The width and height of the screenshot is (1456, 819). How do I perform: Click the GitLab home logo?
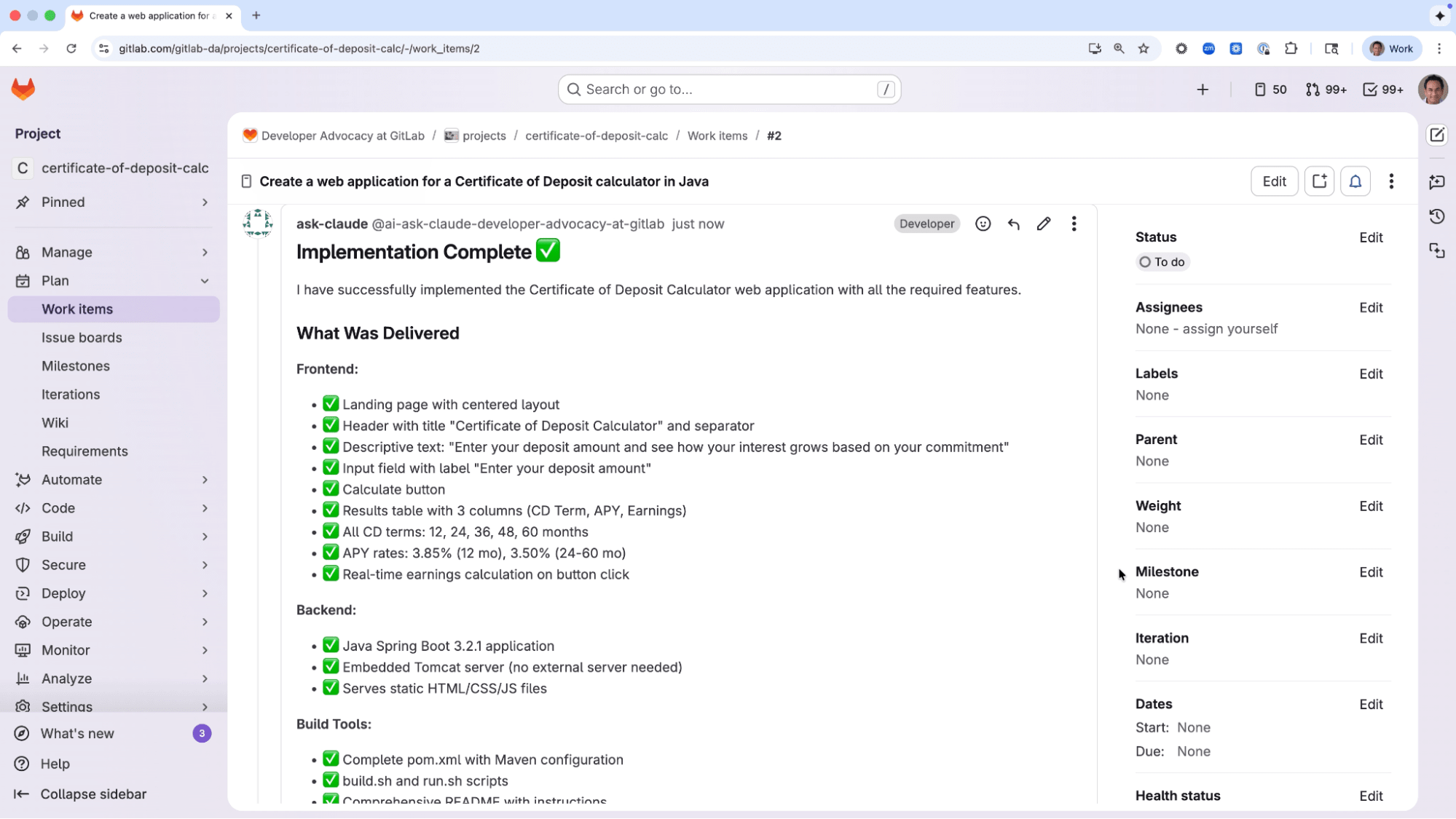click(x=23, y=89)
